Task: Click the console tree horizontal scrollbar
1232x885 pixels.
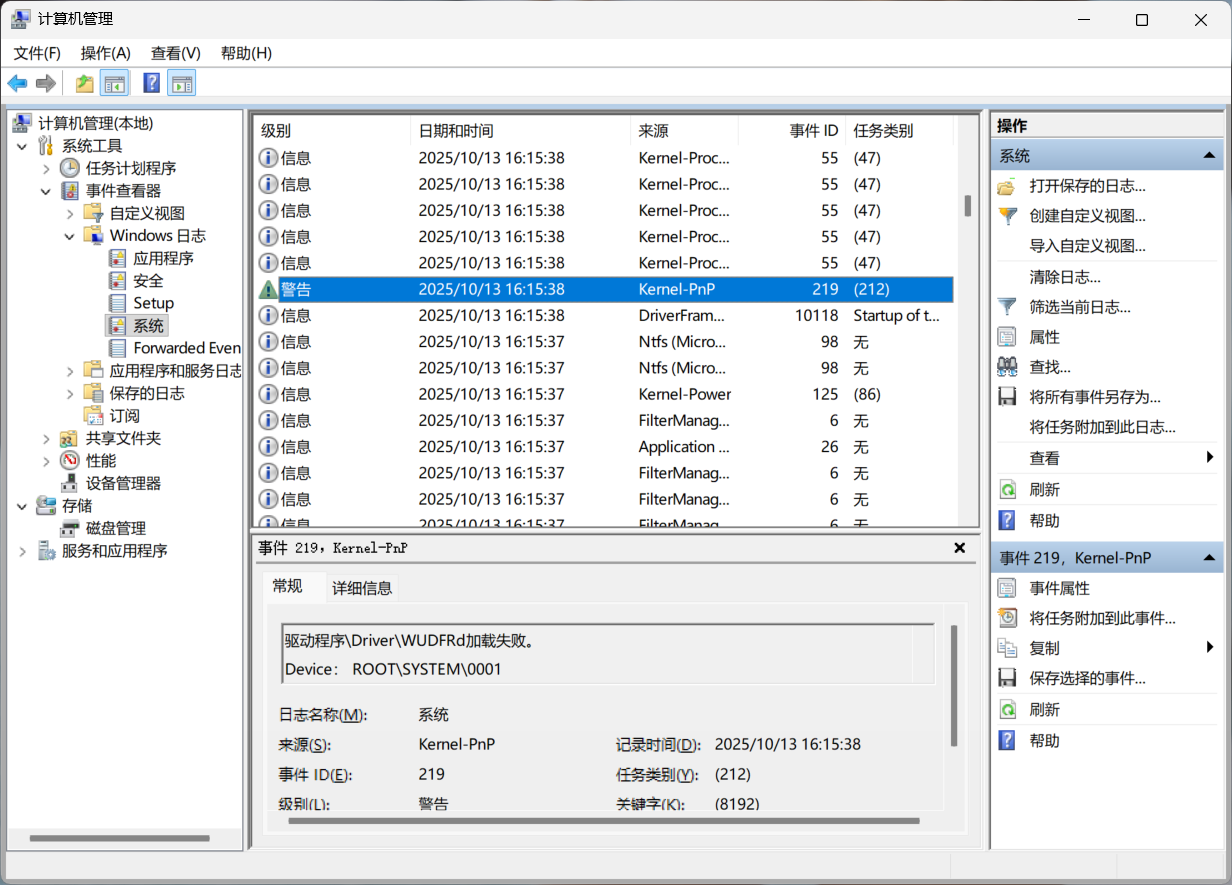Action: coord(120,838)
